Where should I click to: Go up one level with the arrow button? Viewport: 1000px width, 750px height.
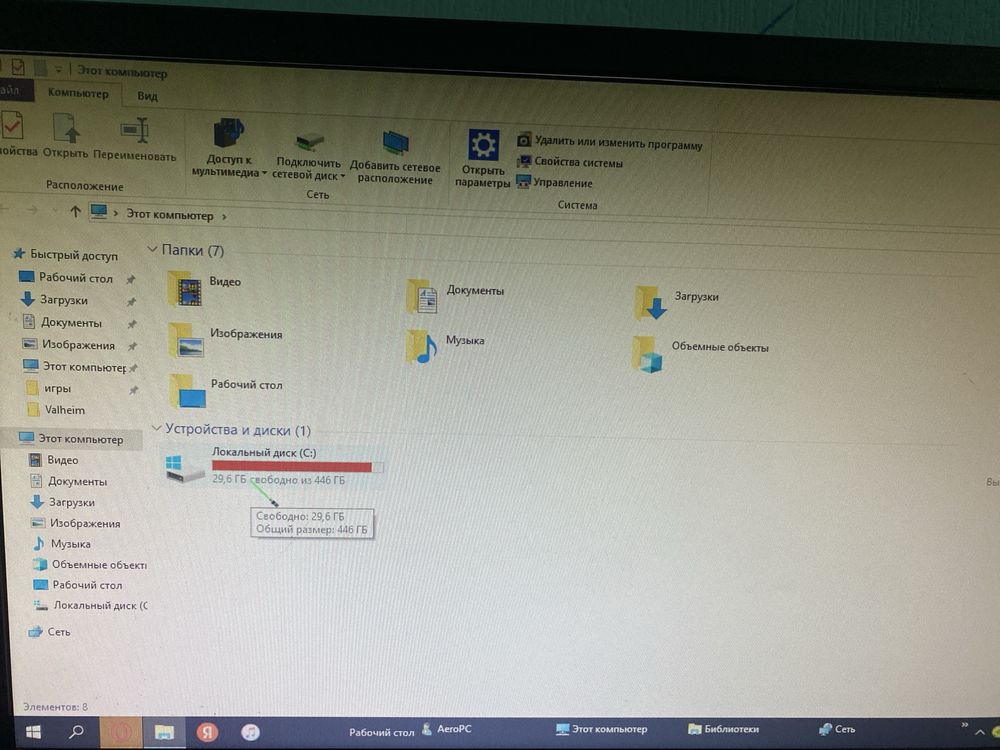point(75,212)
